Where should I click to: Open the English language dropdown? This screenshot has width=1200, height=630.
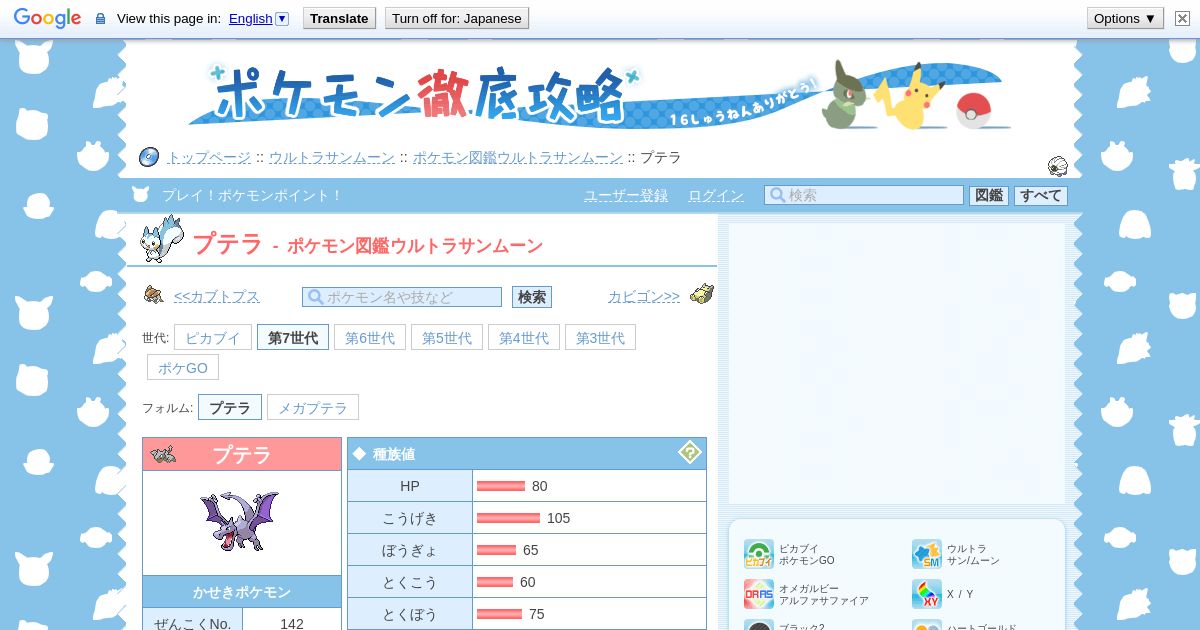click(258, 18)
